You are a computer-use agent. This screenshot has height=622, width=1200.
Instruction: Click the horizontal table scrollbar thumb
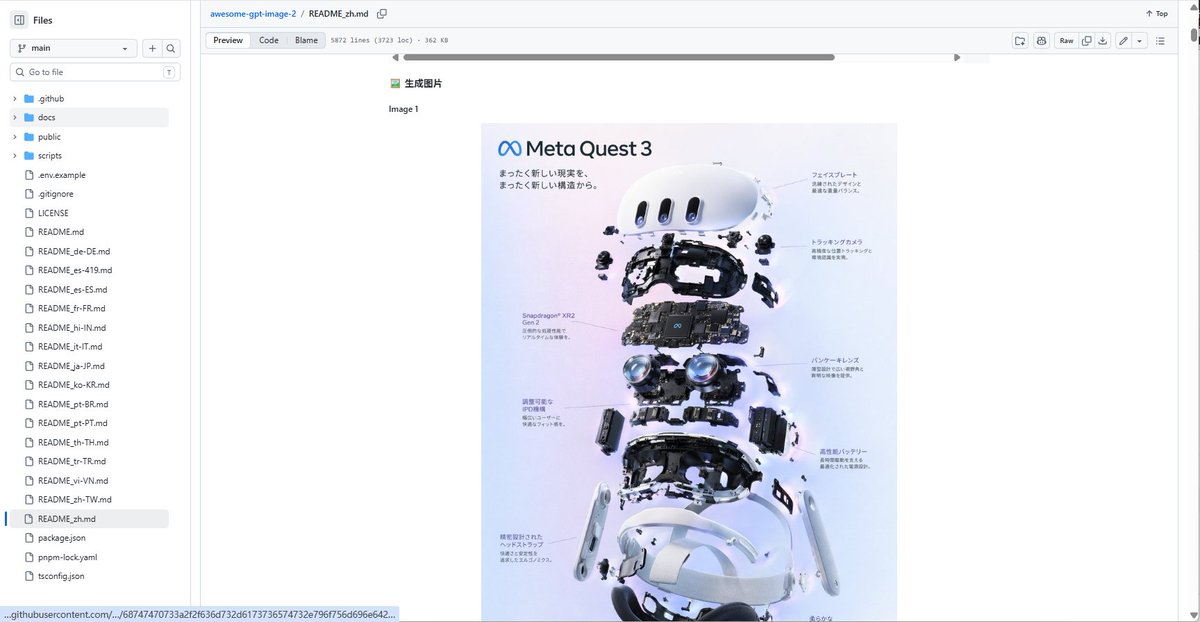click(x=619, y=57)
